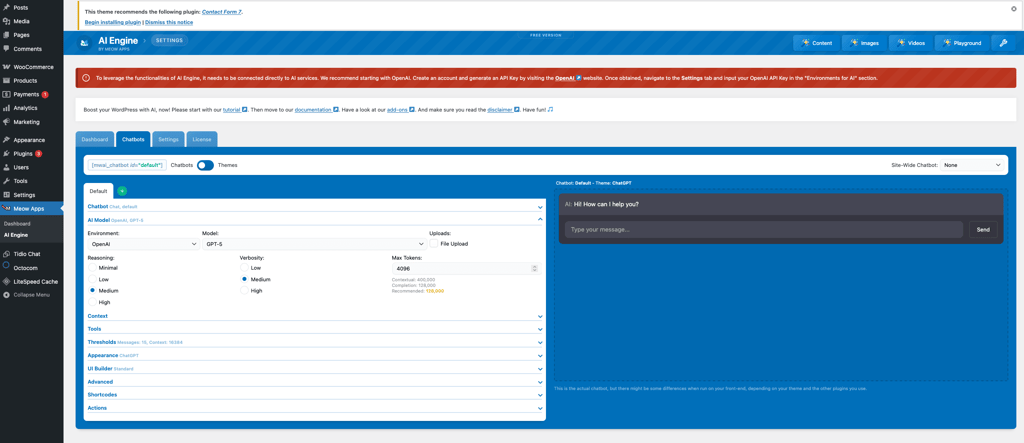Viewport: 1024px width, 443px height.
Task: Click the WooCommerce sidebar icon
Action: tap(6, 67)
